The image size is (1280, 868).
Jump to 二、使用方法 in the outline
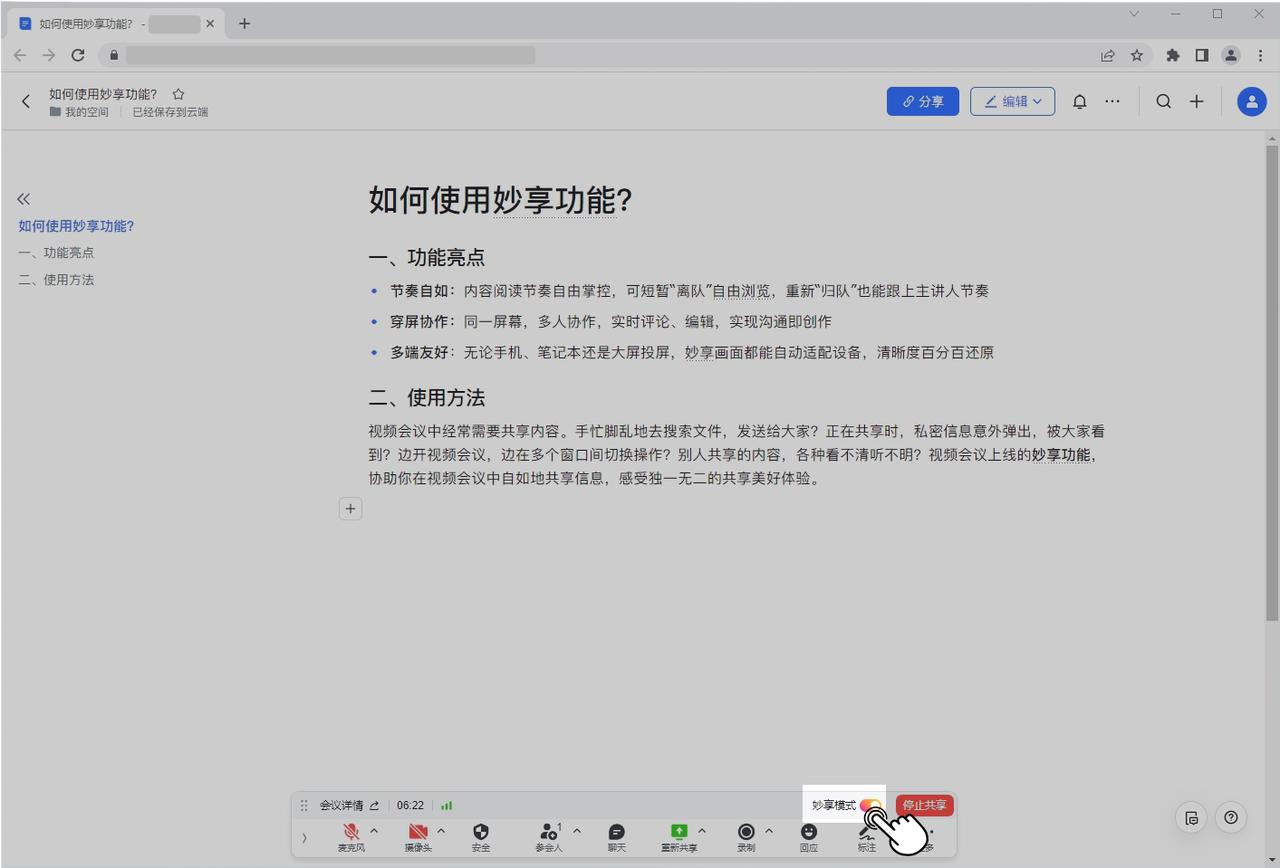(56, 280)
